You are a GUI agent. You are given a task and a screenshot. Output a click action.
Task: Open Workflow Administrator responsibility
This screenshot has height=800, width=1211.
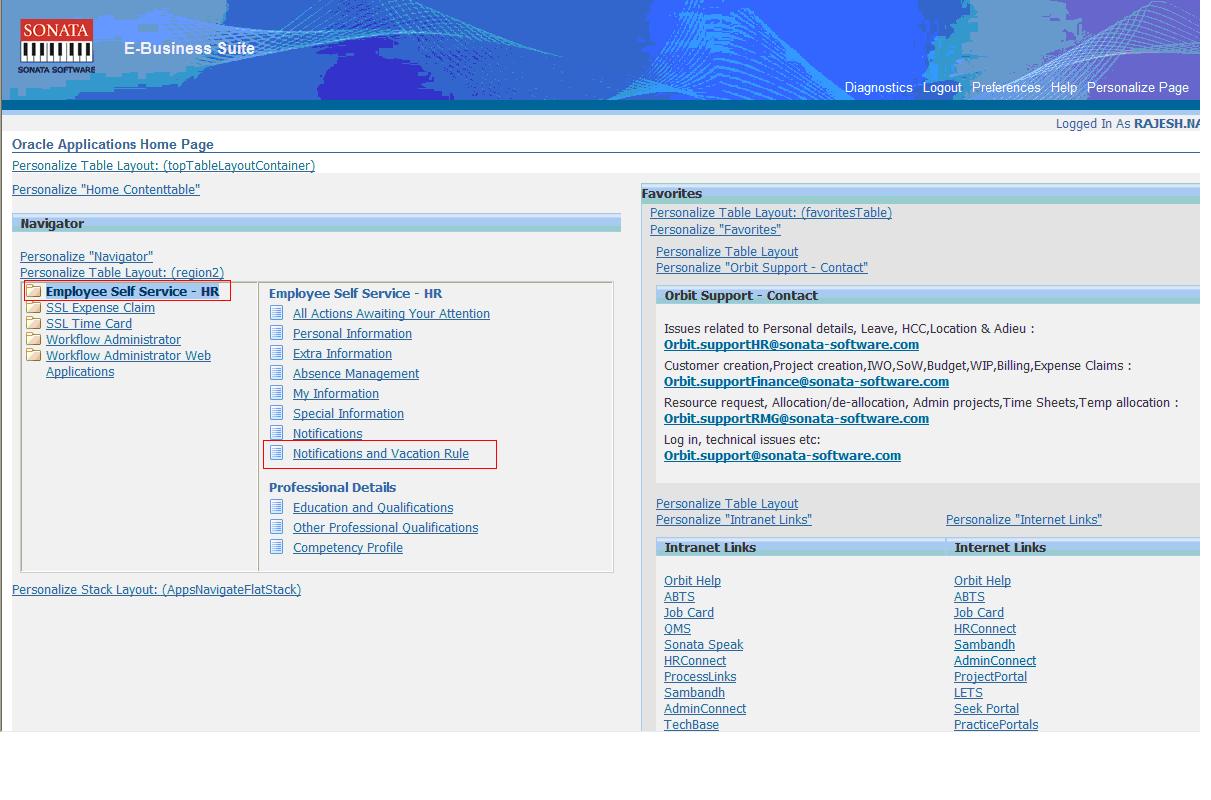point(113,340)
